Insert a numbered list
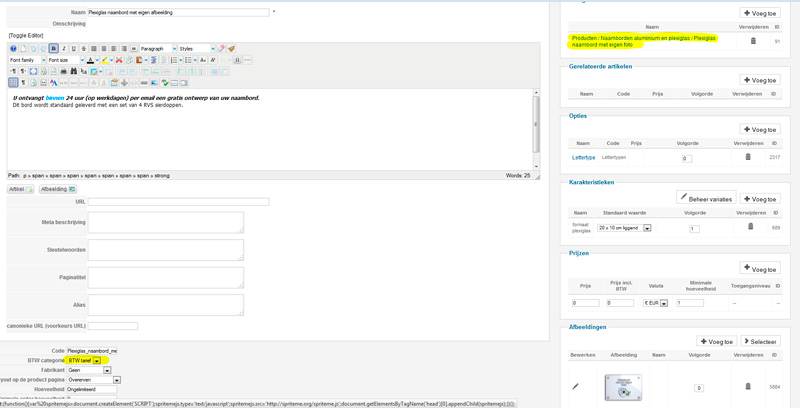 coord(174,60)
